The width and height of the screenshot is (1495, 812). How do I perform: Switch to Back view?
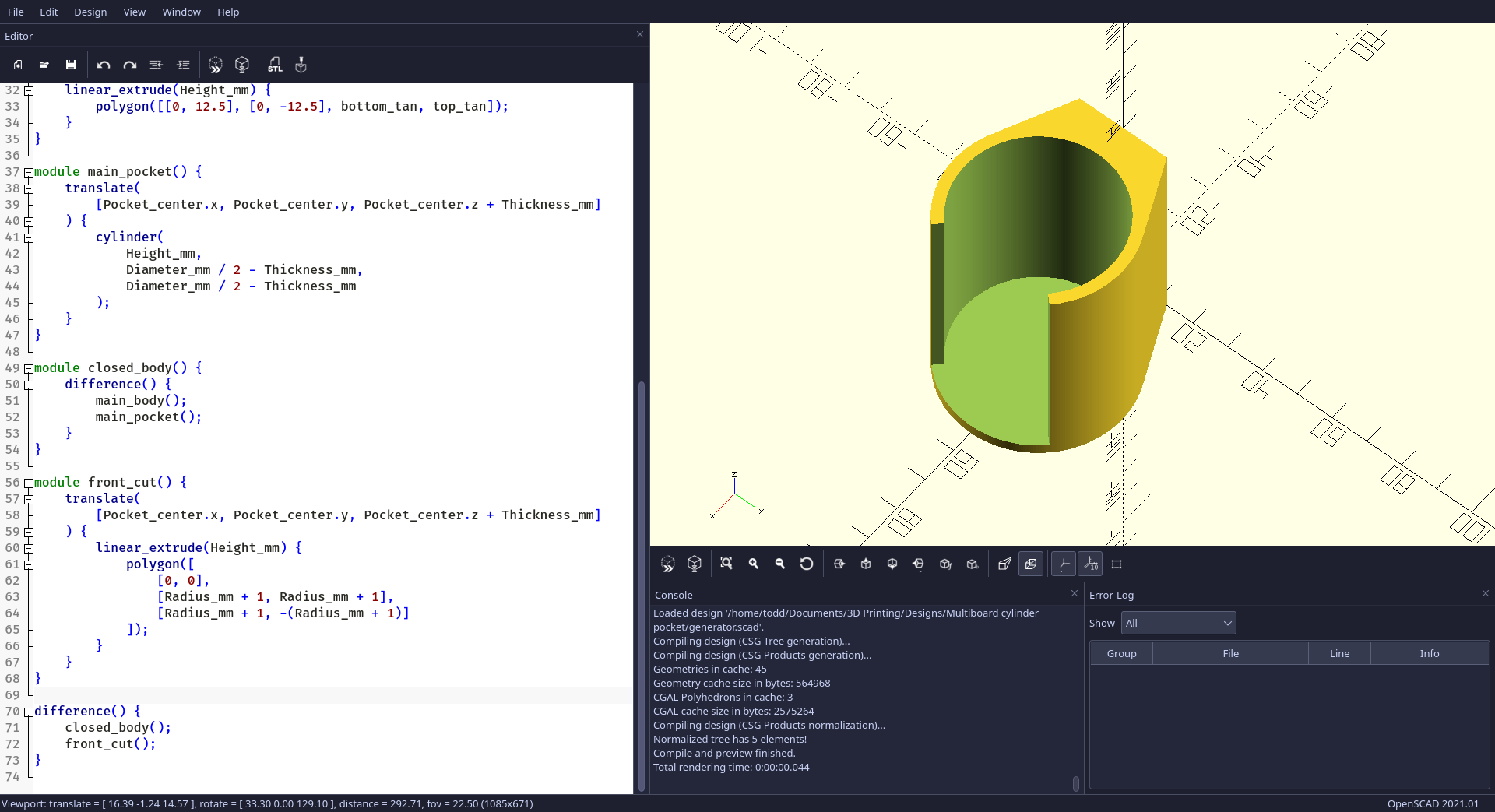point(972,564)
